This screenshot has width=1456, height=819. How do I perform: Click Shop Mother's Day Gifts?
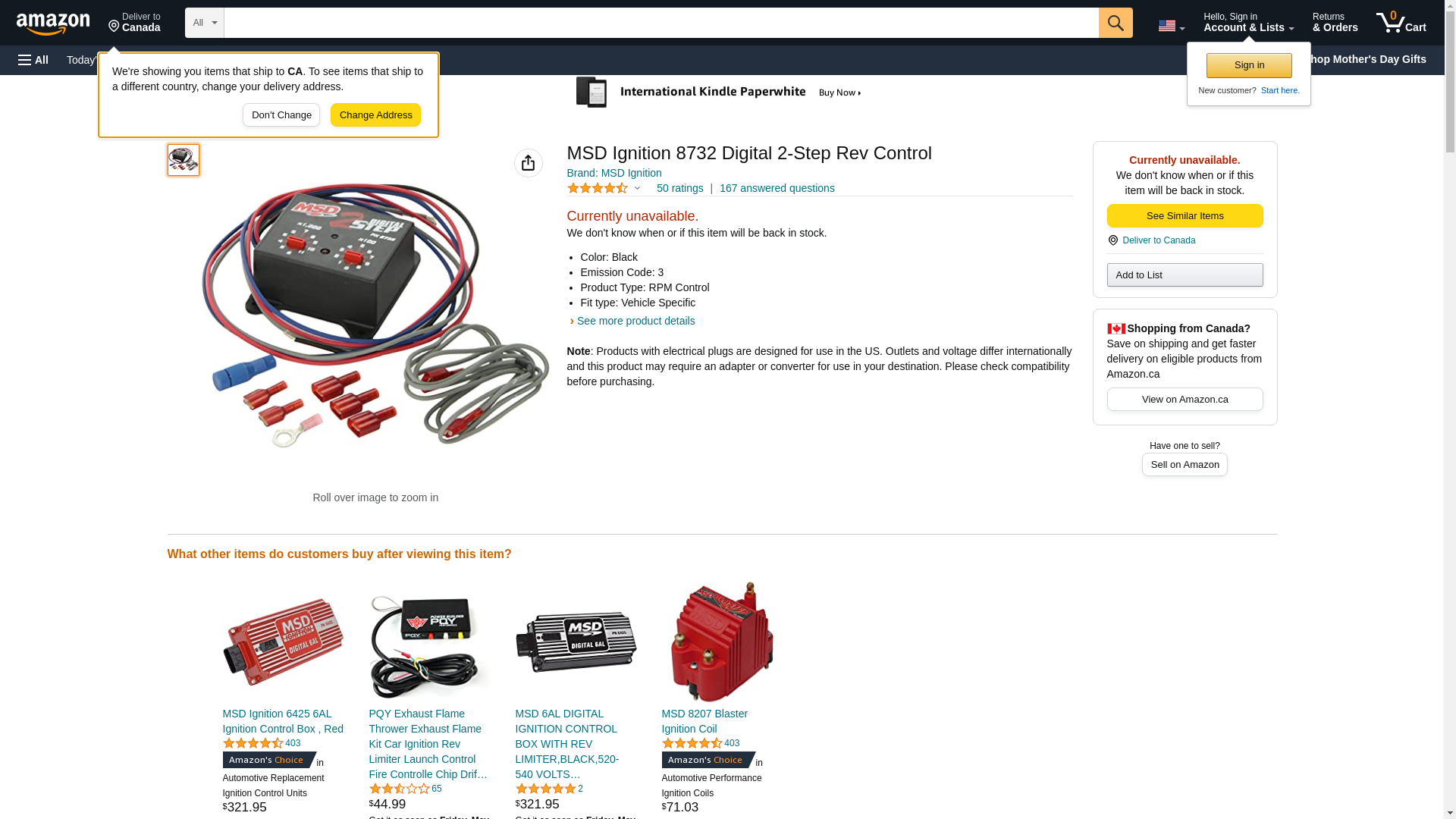(1370, 59)
